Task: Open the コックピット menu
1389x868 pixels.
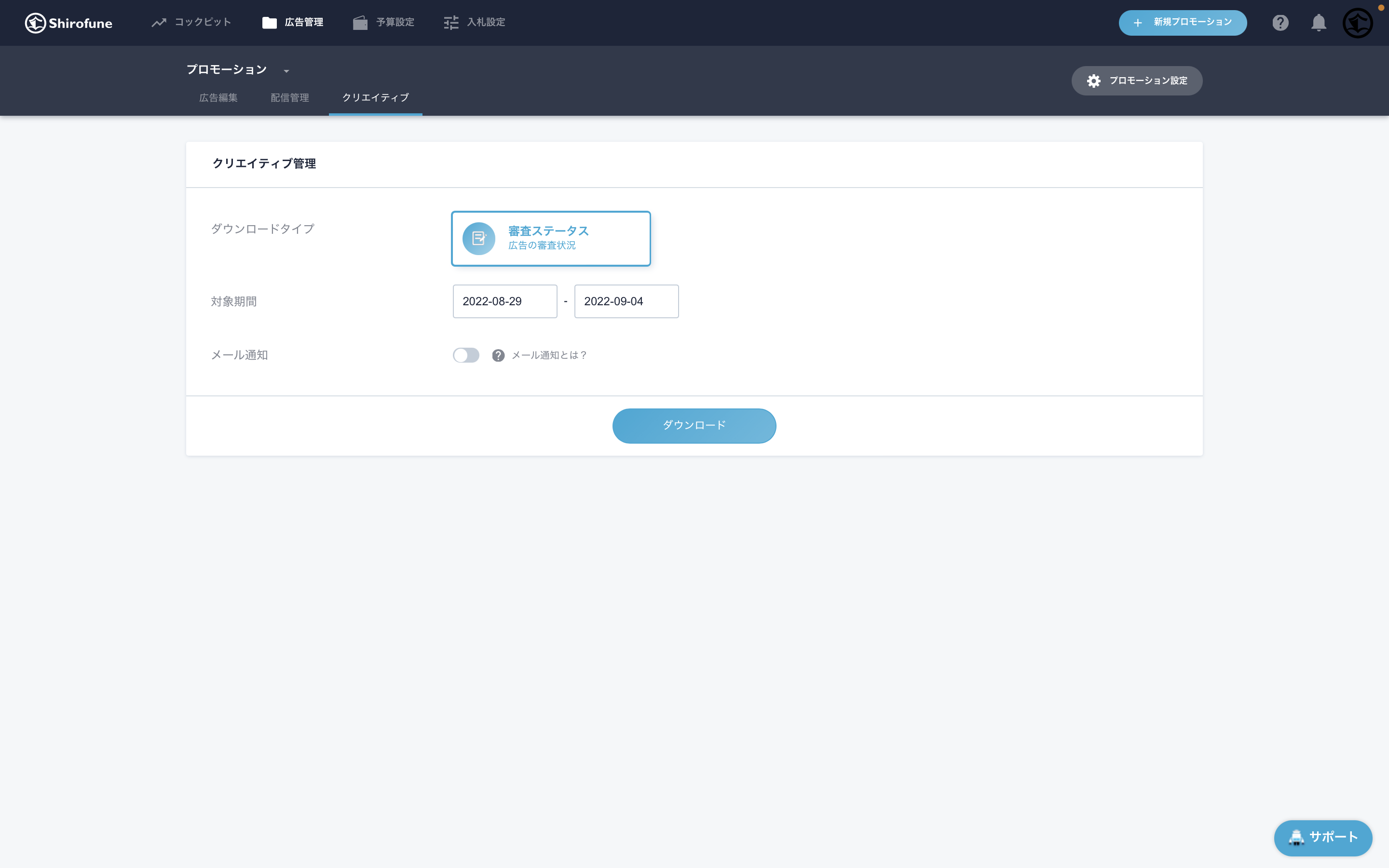Action: [x=191, y=22]
